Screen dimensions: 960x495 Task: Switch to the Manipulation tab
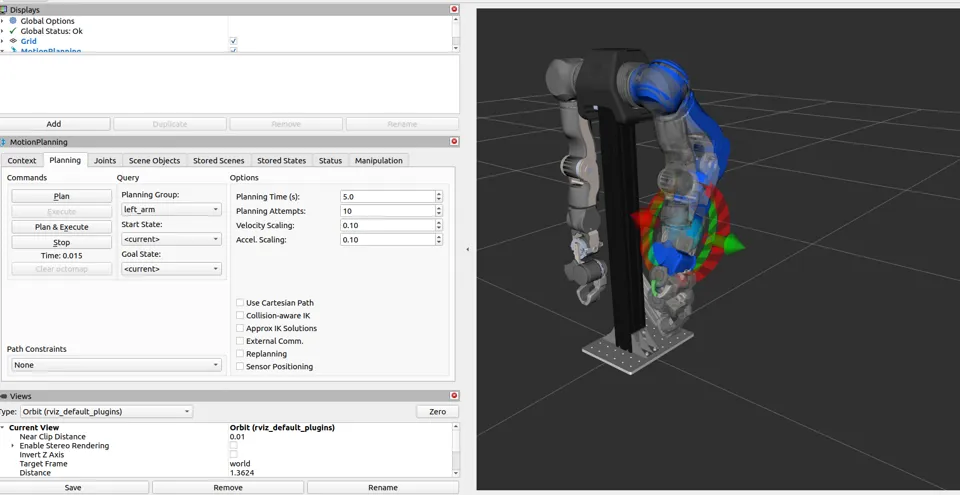point(379,161)
